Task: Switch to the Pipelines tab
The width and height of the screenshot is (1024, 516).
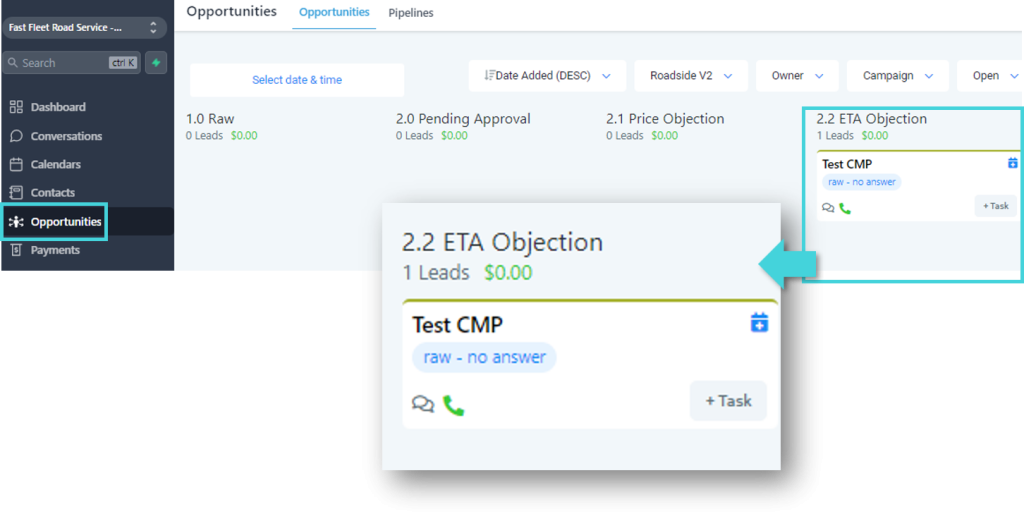Action: (410, 13)
